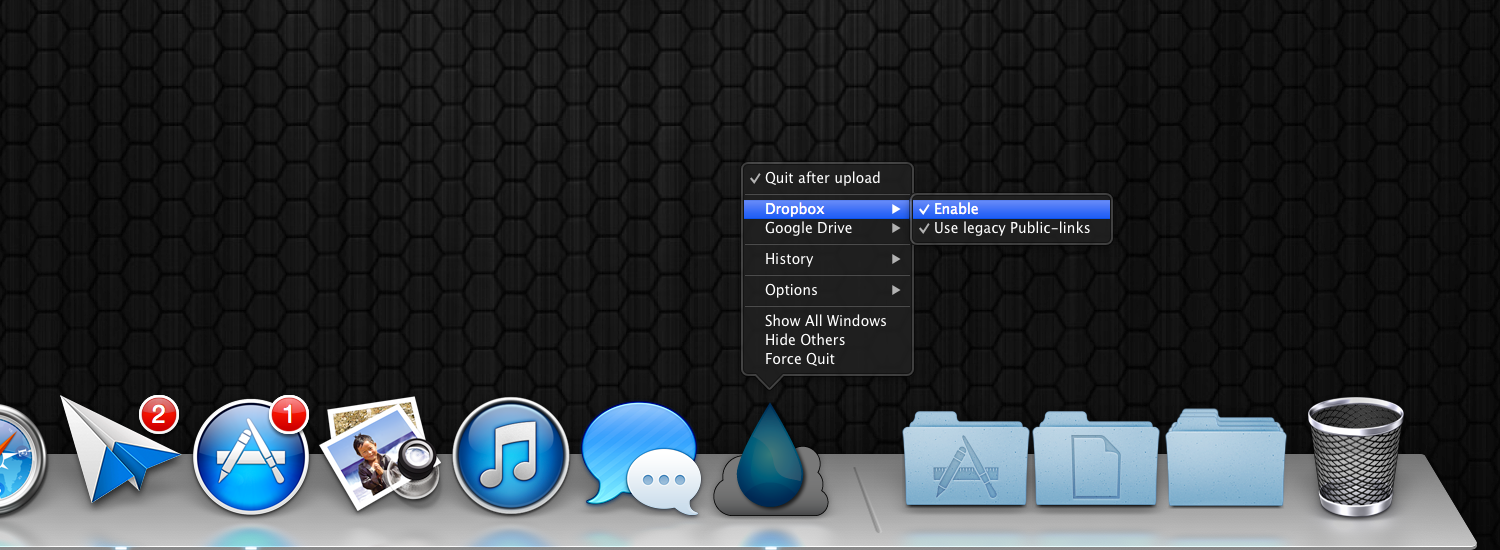Open the Applications folder stack
The width and height of the screenshot is (1500, 550).
(x=965, y=458)
